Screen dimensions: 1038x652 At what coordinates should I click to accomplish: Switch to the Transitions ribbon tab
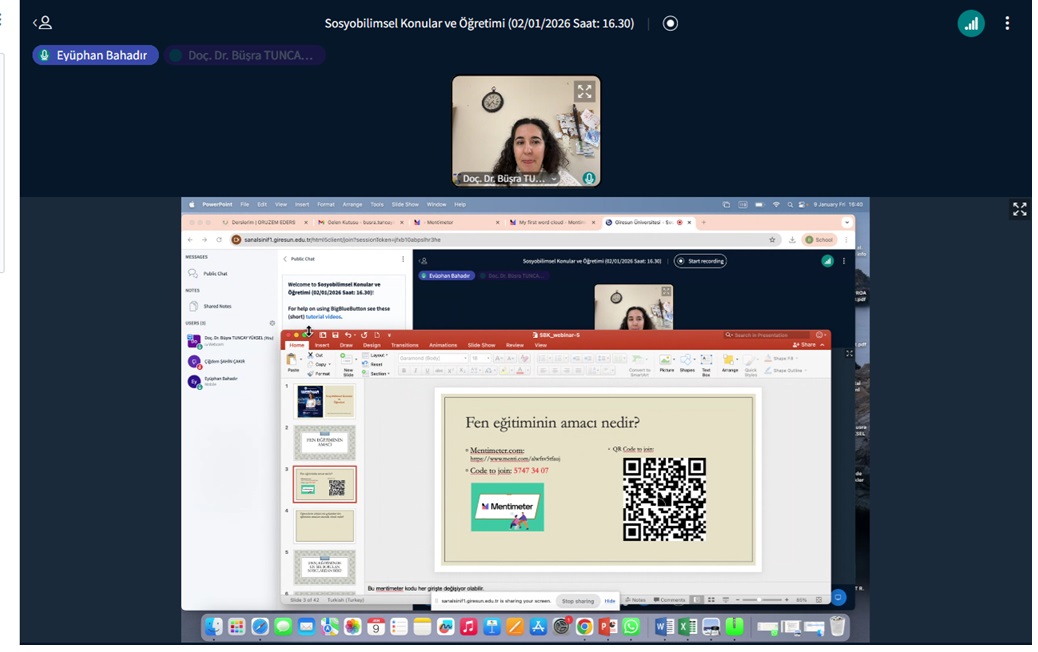[404, 345]
